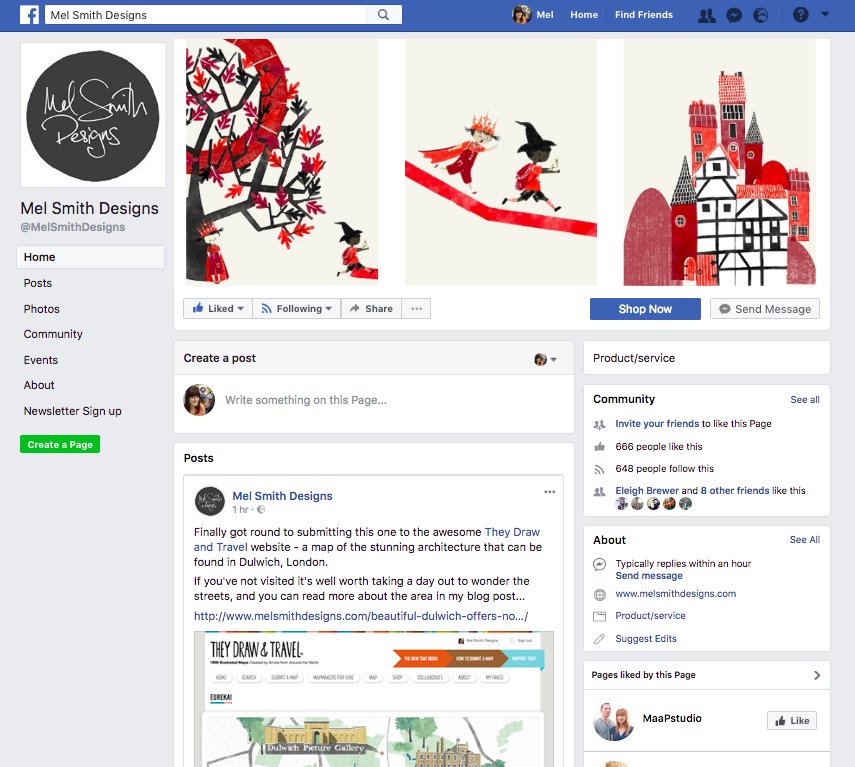Click Find Friends in the top bar
Viewport: 855px width, 767px height.
pyautogui.click(x=644, y=15)
